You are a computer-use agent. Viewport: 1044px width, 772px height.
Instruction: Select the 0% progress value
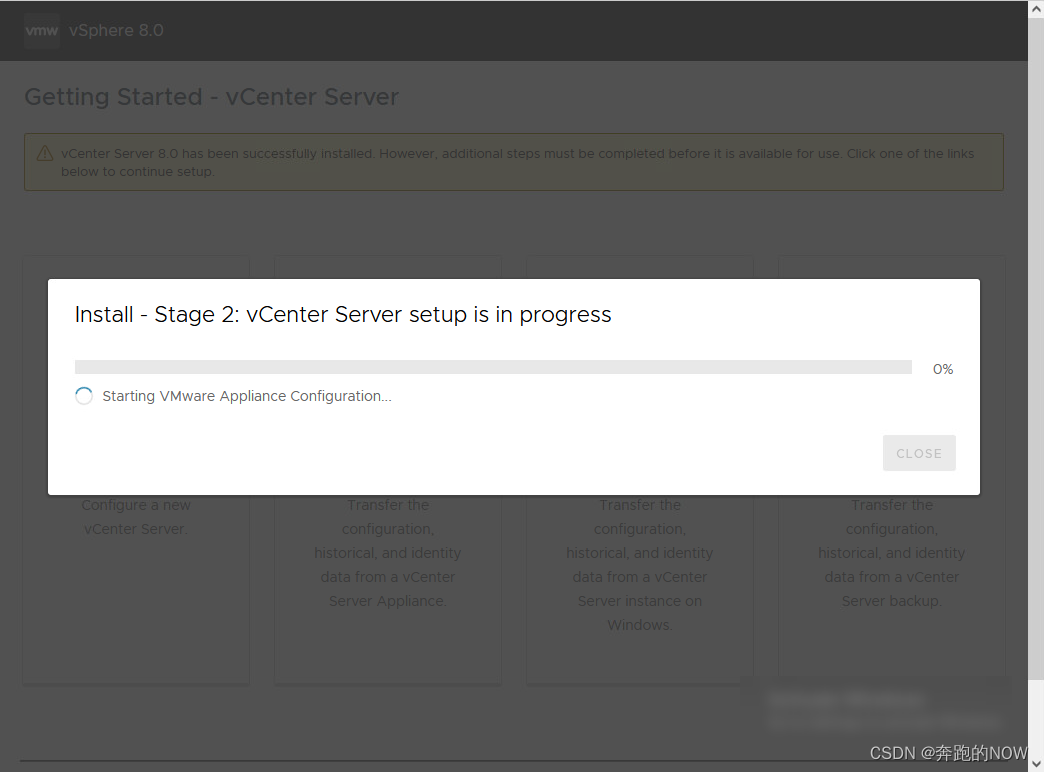coord(943,369)
